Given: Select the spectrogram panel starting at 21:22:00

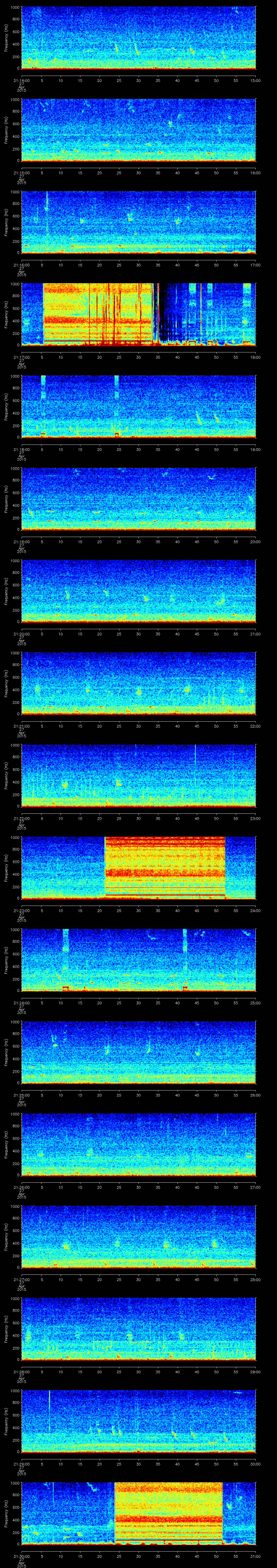Looking at the screenshot, I should click(x=139, y=775).
